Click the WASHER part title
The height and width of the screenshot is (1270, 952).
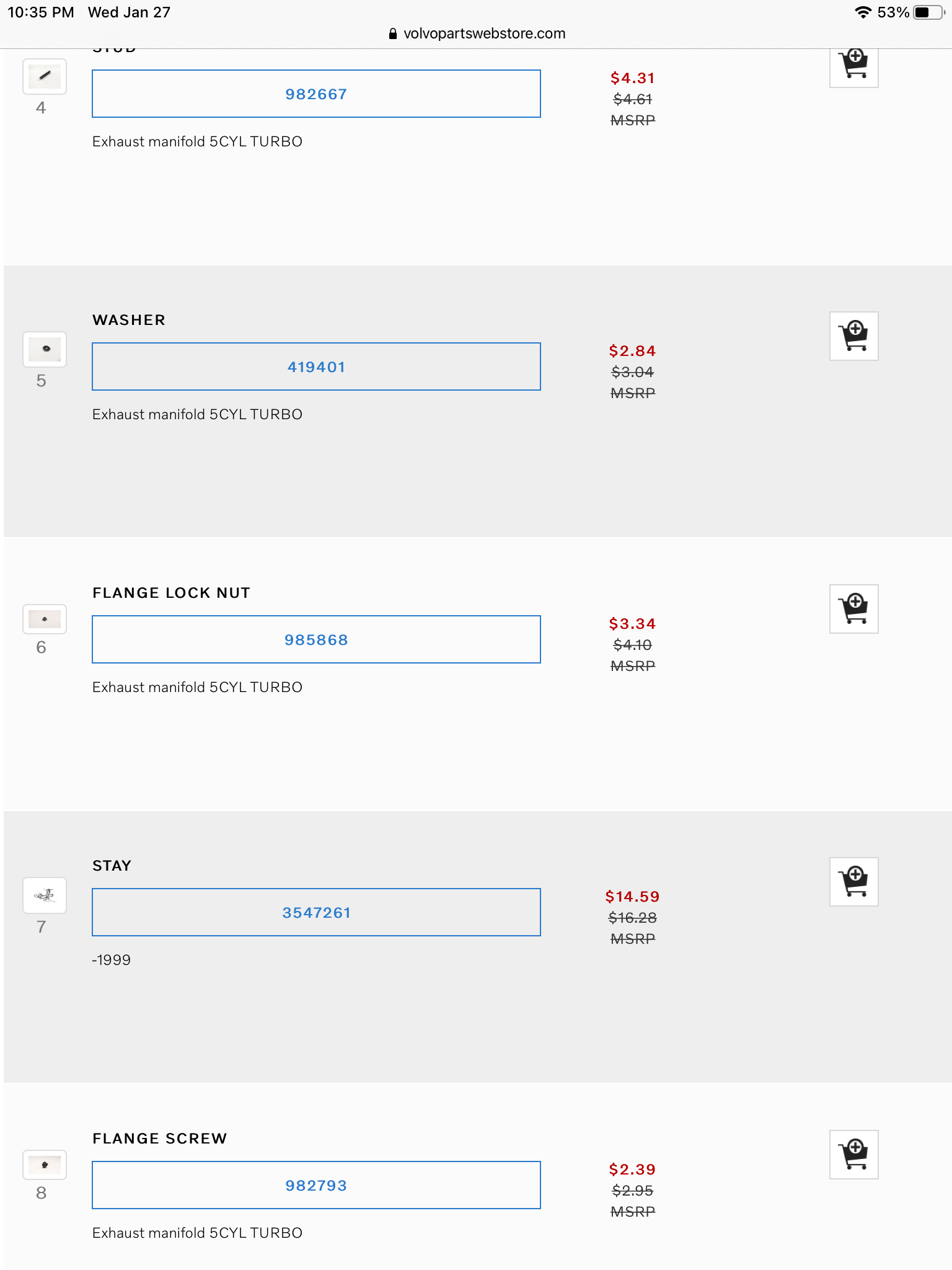pyautogui.click(x=129, y=320)
